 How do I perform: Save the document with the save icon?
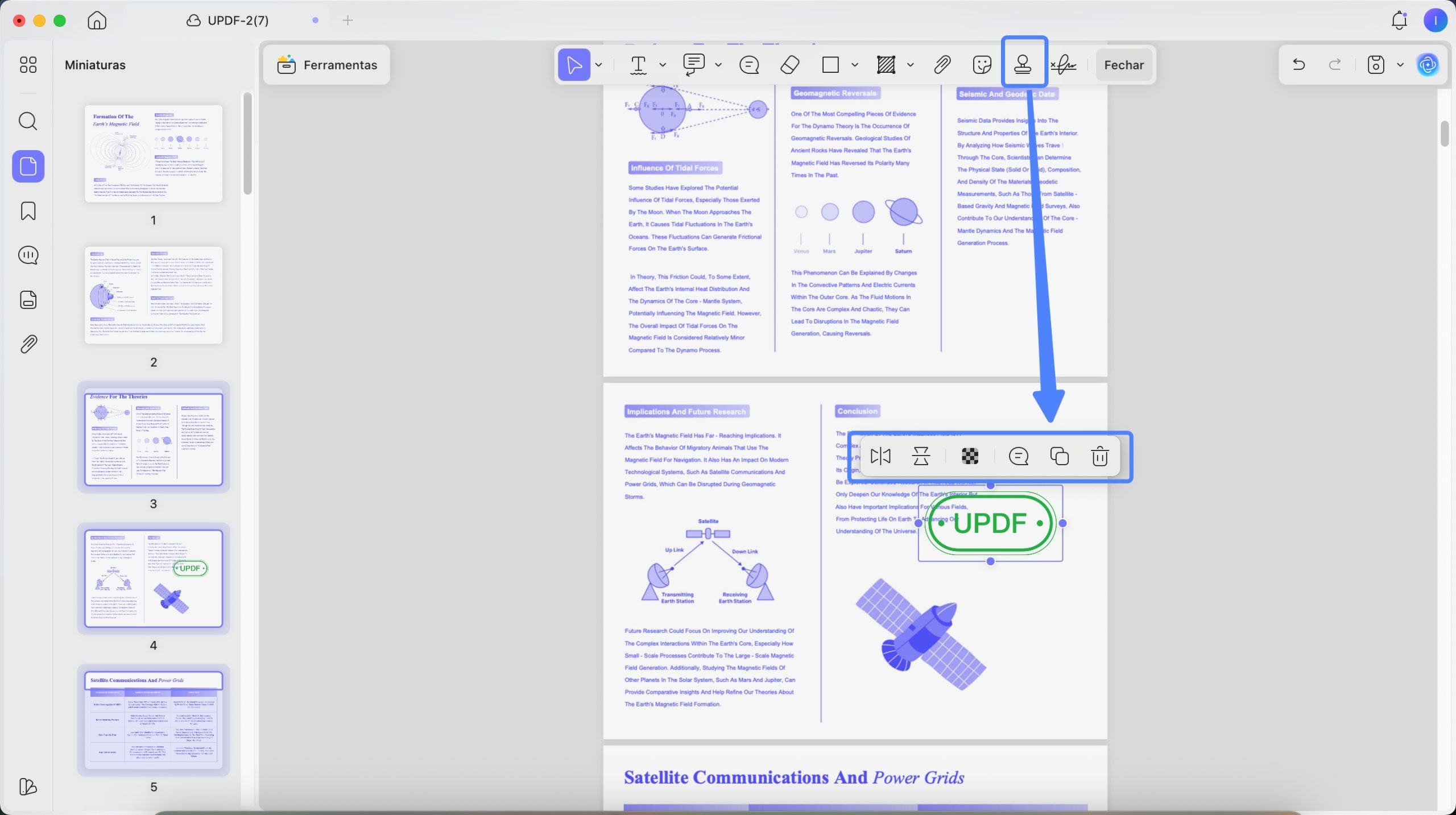[x=1376, y=65]
